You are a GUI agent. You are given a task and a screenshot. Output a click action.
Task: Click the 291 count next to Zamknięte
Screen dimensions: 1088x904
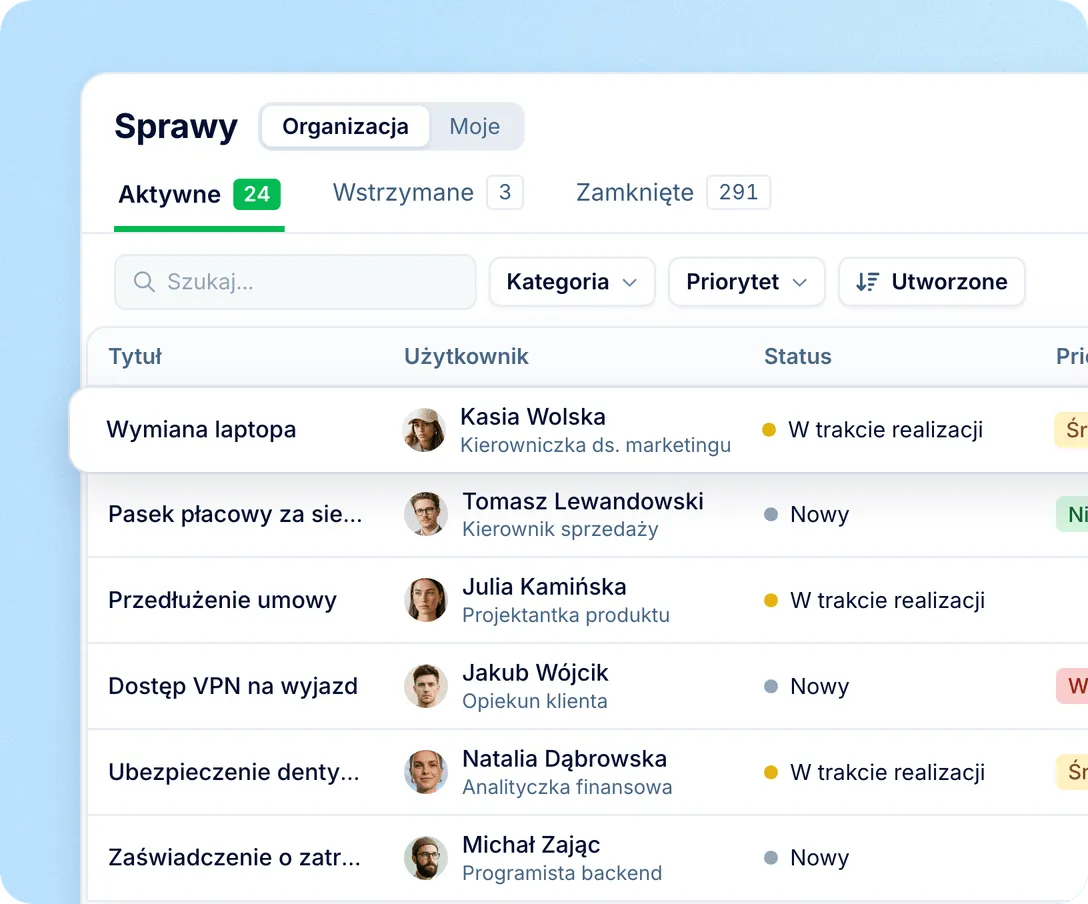(738, 192)
